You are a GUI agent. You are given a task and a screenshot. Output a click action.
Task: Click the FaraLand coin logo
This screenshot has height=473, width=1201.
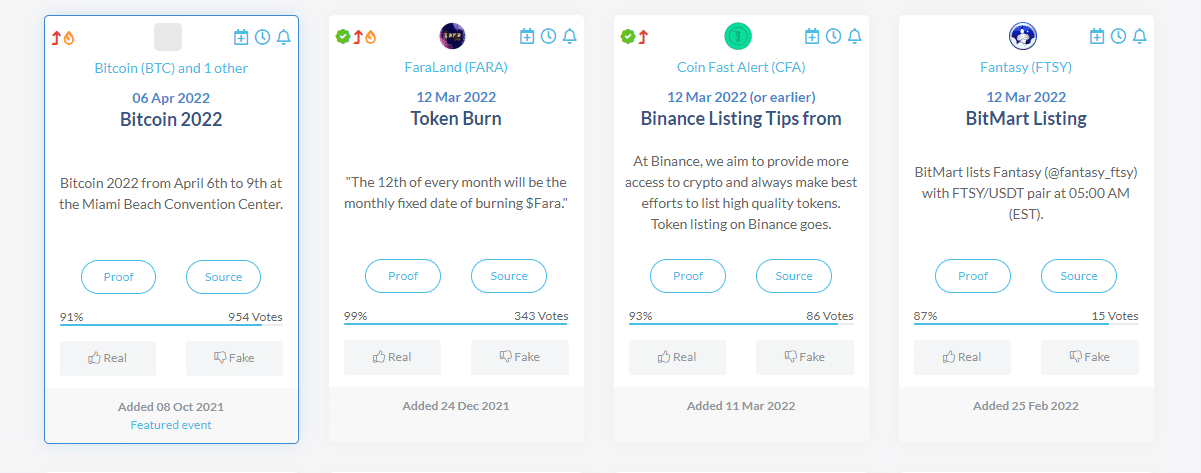452,36
